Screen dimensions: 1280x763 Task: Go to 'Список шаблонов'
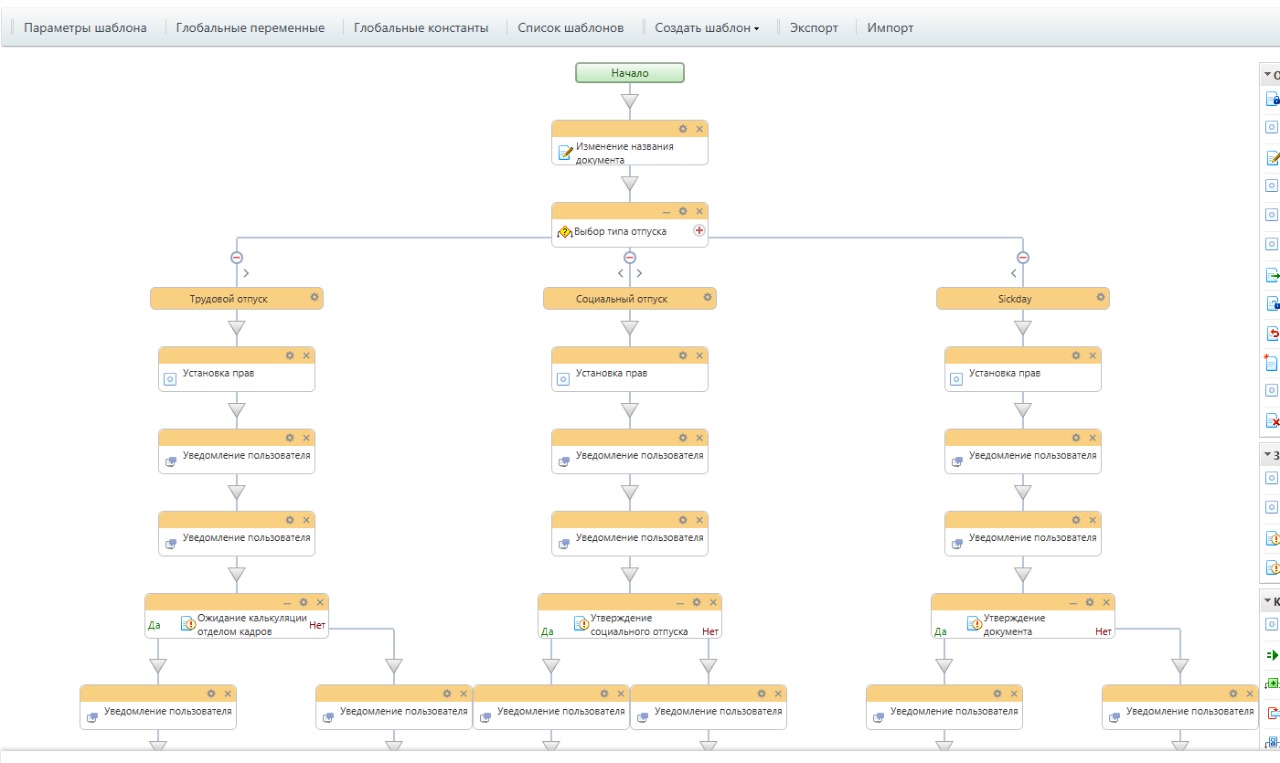[570, 28]
